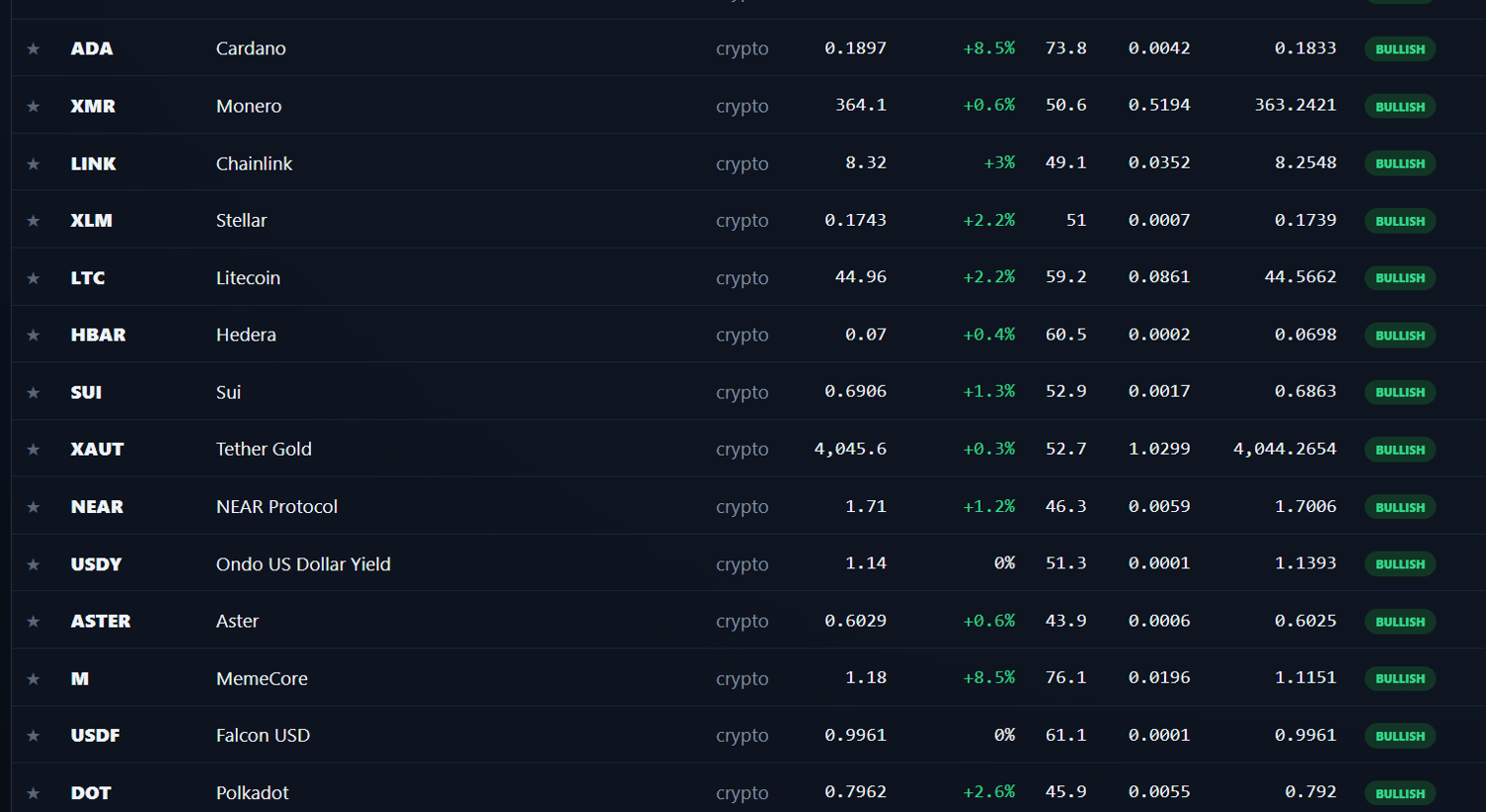The height and width of the screenshot is (812, 1486).
Task: Click Cardano's price 0.1897
Action: point(855,48)
